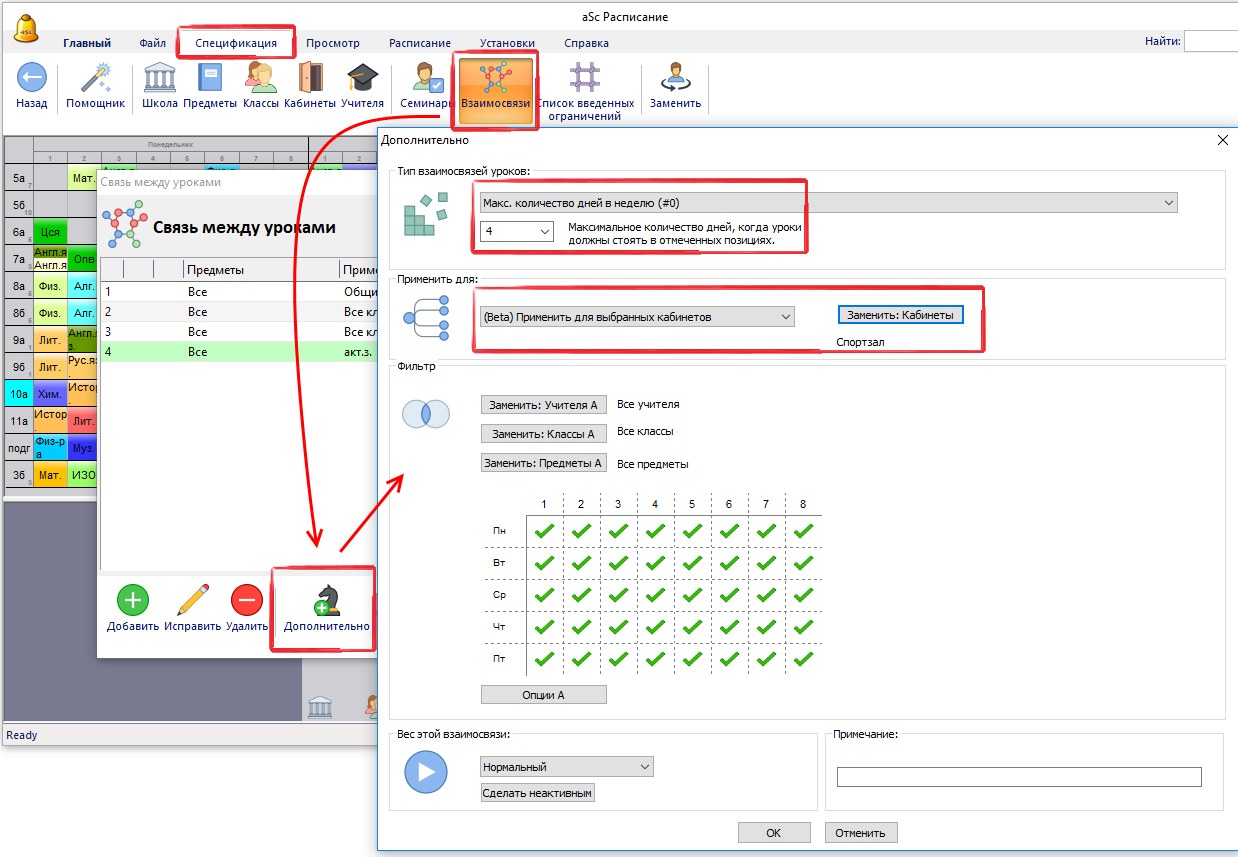Click the green Добавить plus icon
The height and width of the screenshot is (857, 1238).
133,600
